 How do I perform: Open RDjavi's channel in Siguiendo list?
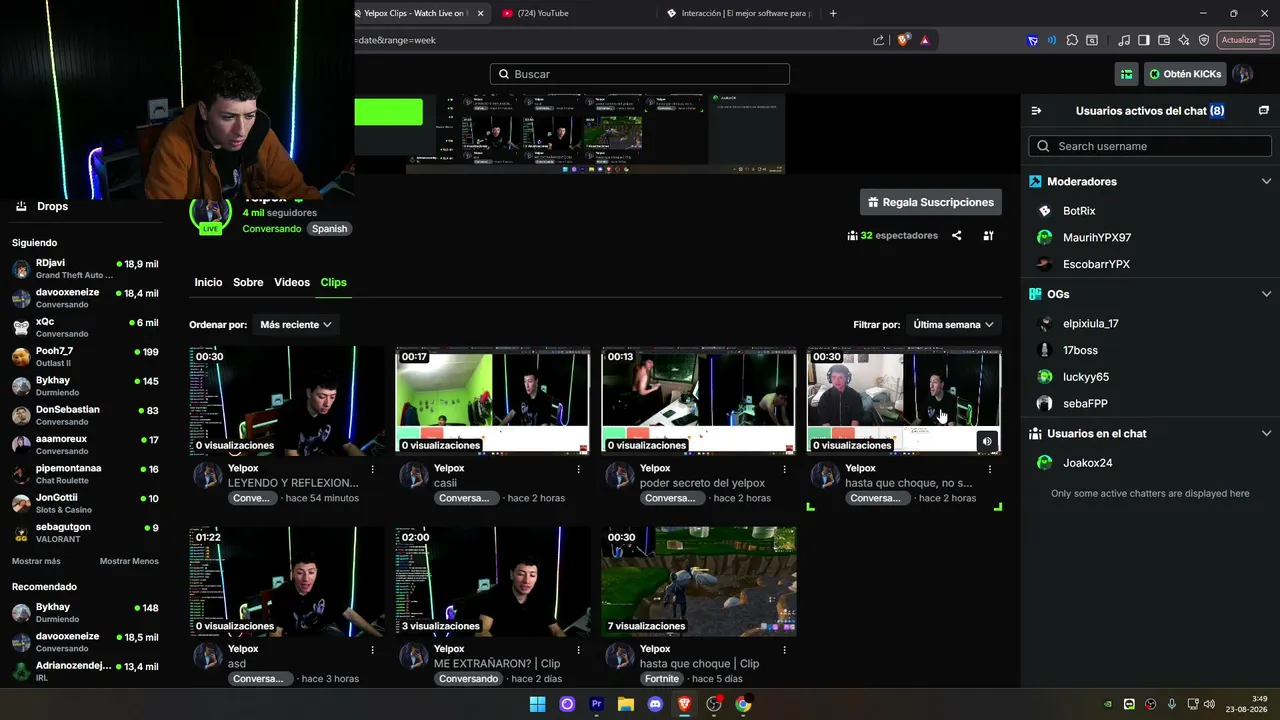(85, 268)
